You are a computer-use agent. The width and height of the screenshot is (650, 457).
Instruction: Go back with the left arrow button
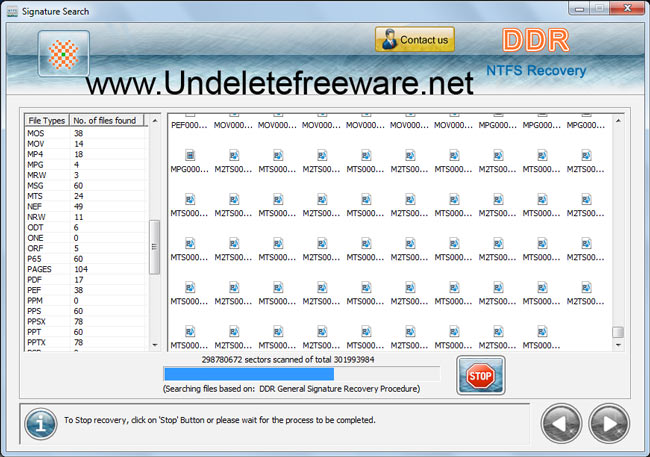[561, 424]
